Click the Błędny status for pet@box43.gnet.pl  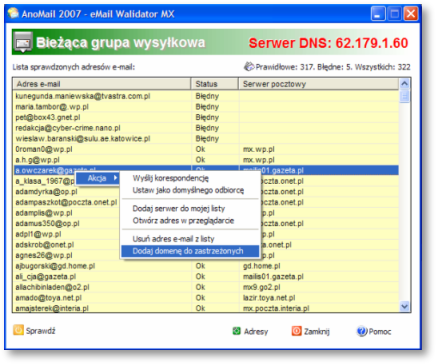(207, 117)
